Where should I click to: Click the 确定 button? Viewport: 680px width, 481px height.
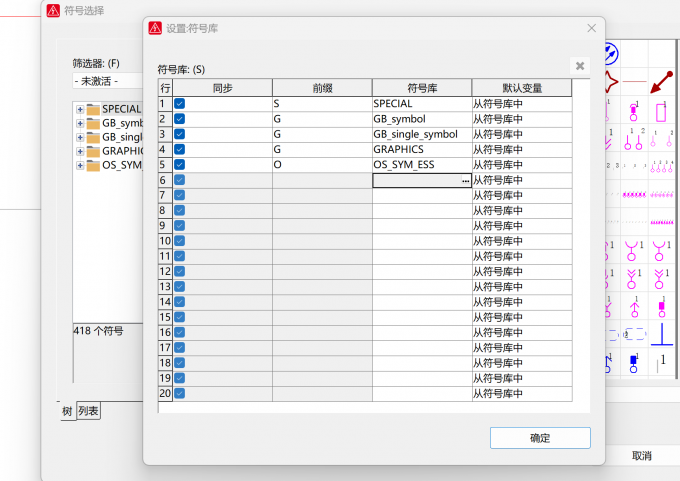[x=540, y=438]
